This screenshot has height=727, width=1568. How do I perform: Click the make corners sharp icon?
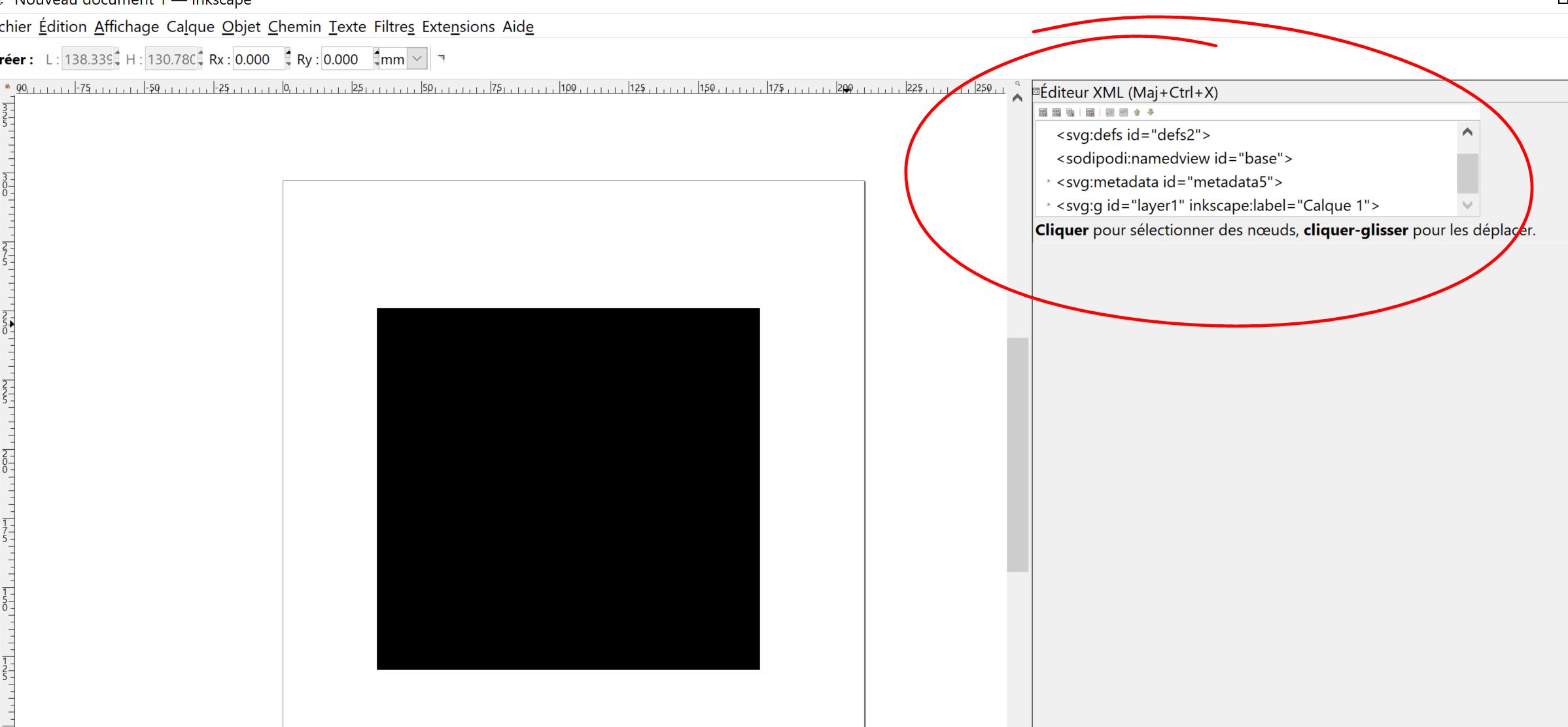[442, 58]
